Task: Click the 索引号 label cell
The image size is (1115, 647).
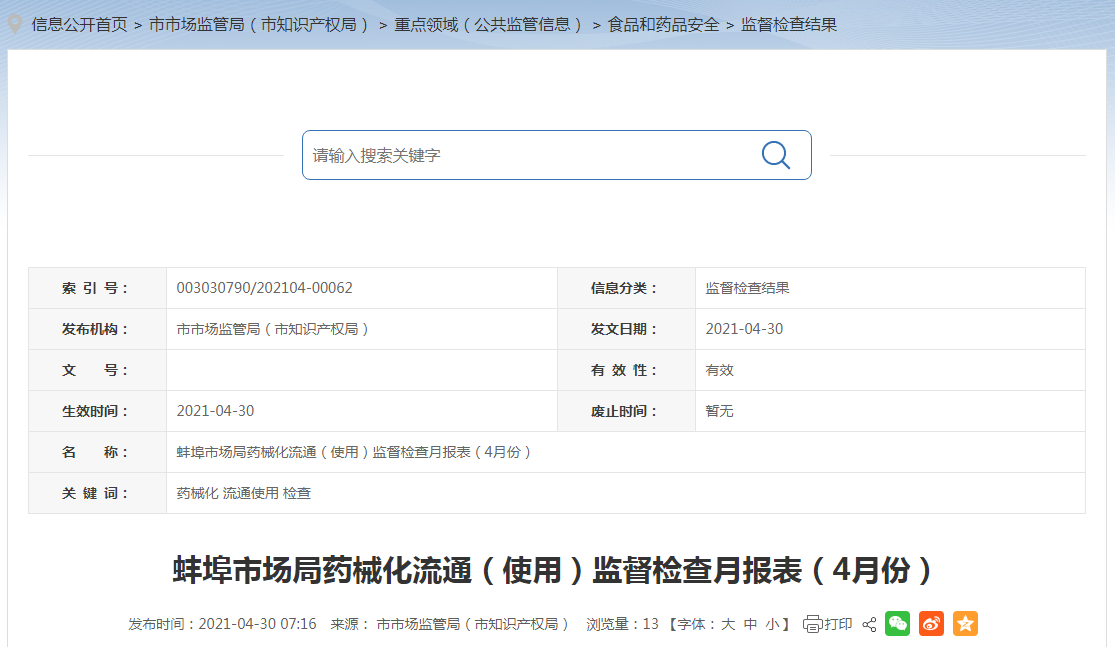Action: 97,288
